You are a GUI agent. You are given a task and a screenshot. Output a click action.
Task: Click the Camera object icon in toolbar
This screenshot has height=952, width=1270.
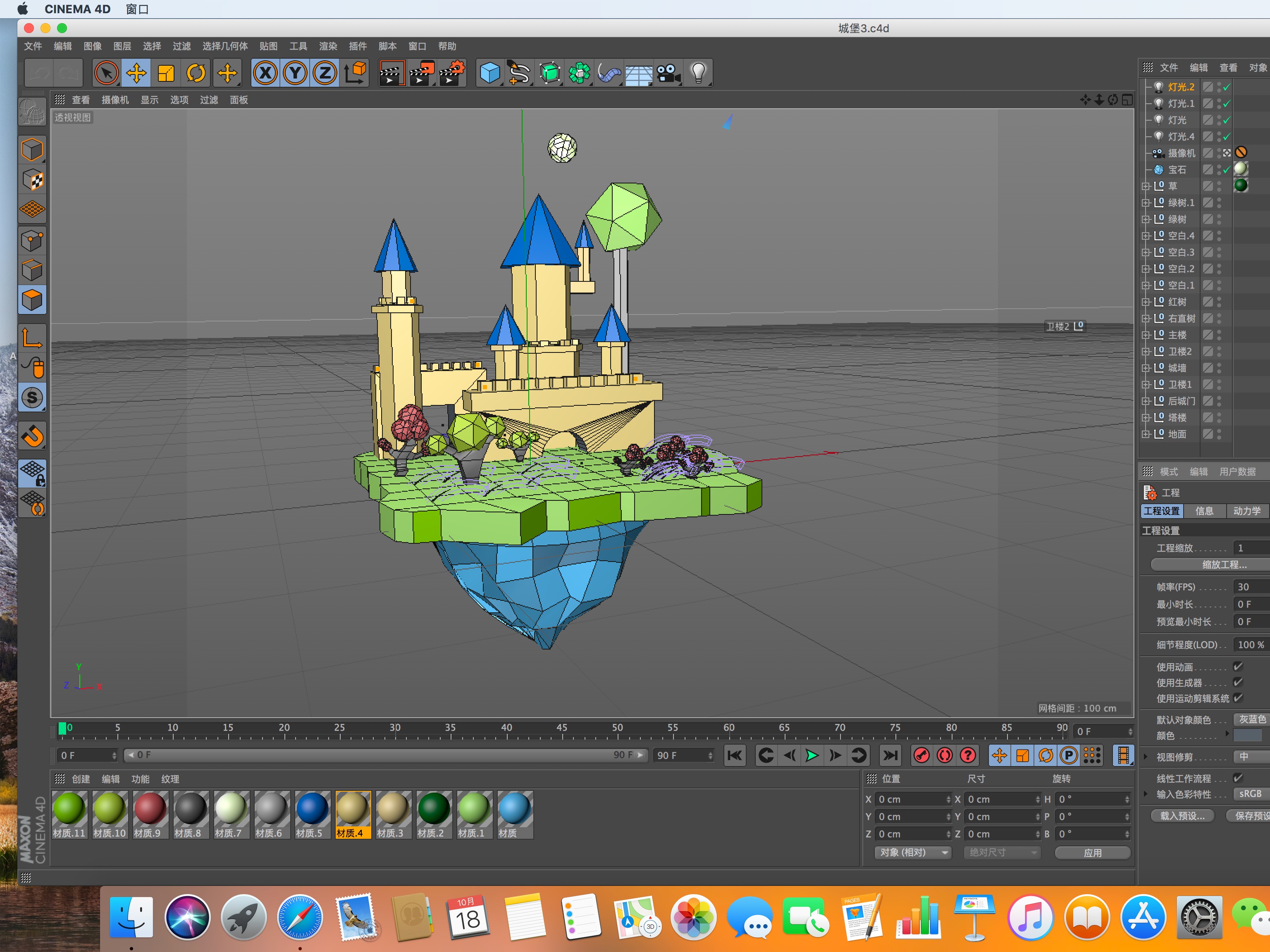coord(668,73)
